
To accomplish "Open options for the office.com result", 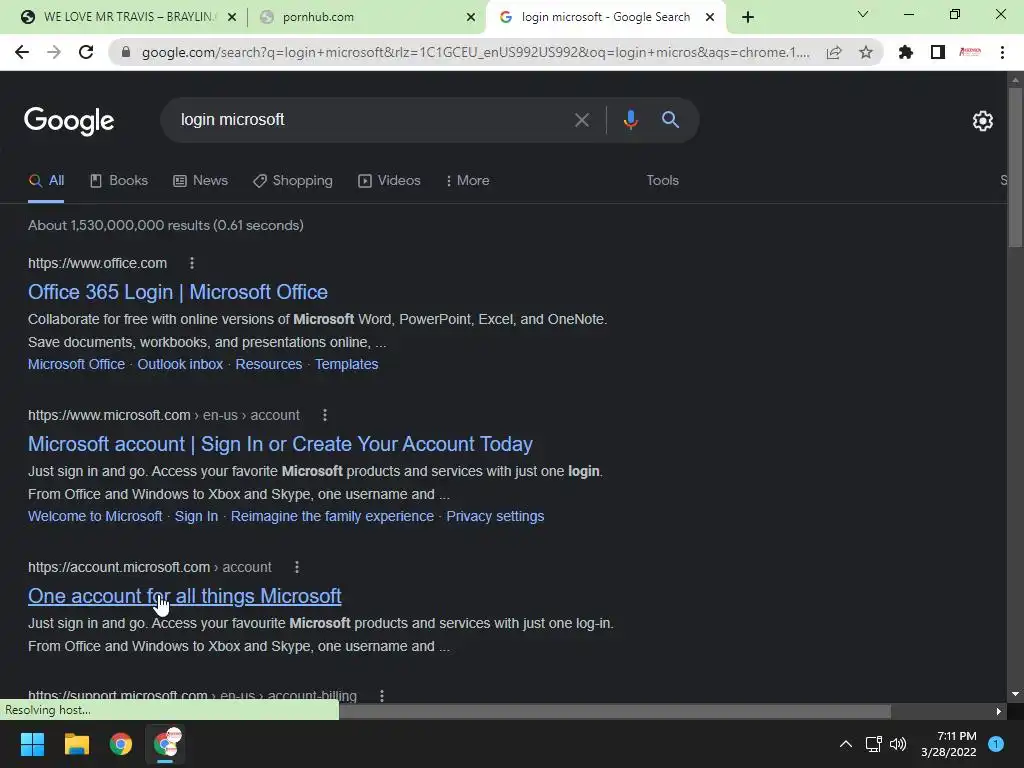I will [191, 263].
